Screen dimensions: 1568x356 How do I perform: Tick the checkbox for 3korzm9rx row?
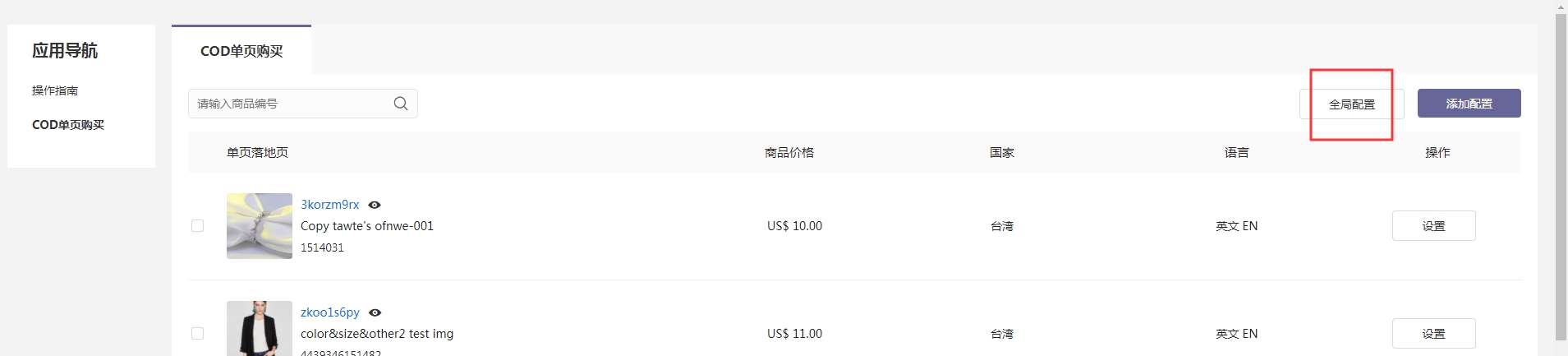[x=197, y=226]
